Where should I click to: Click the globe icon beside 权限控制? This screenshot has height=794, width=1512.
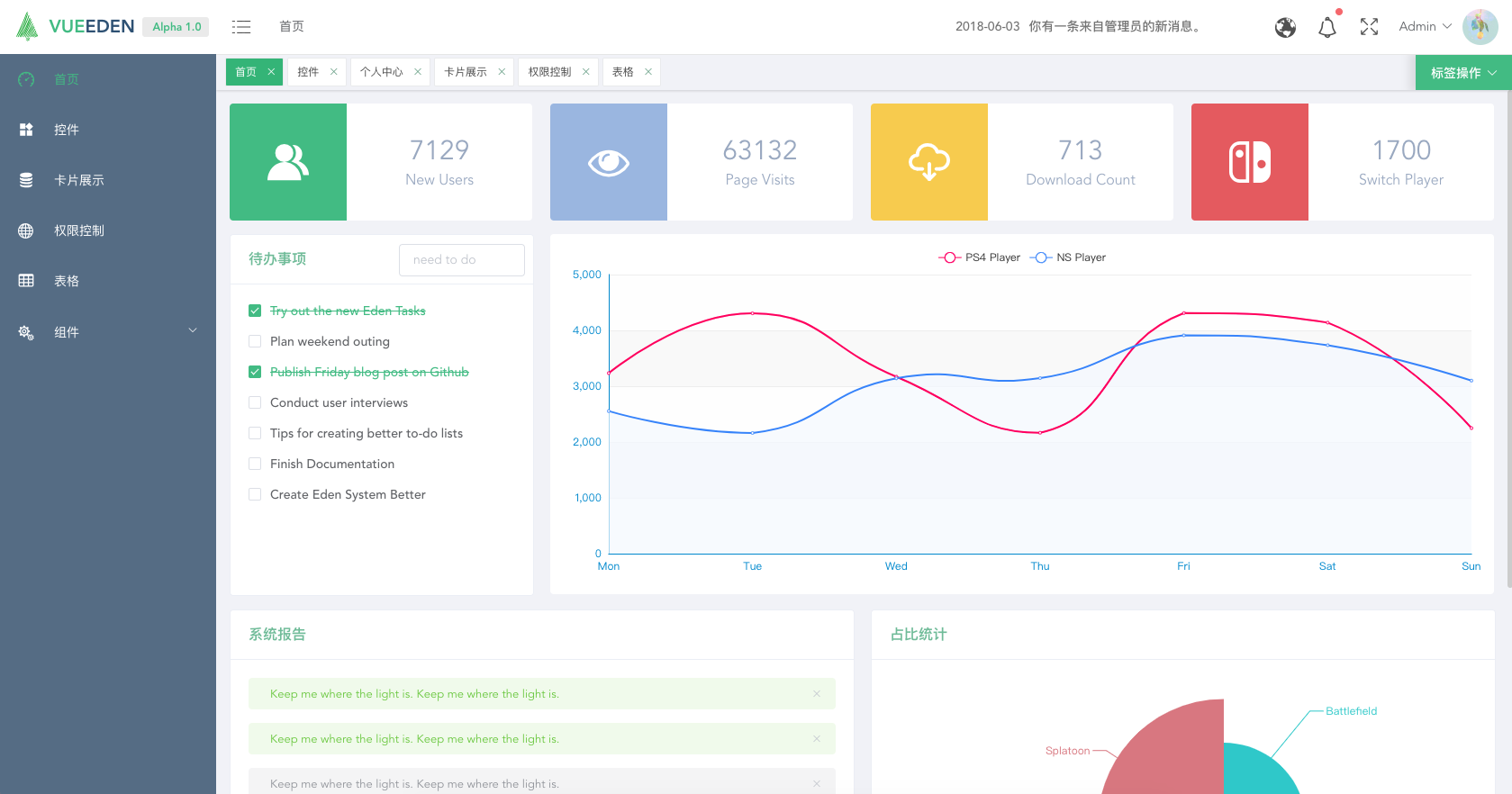click(26, 230)
